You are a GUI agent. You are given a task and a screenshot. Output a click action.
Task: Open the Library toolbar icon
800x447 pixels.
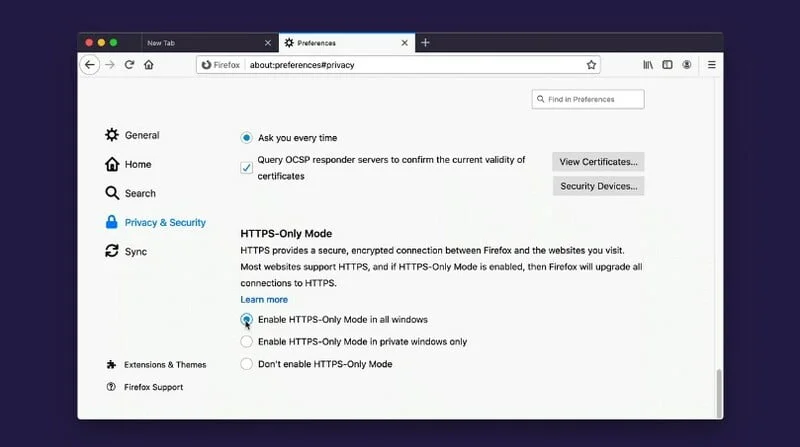[648, 65]
